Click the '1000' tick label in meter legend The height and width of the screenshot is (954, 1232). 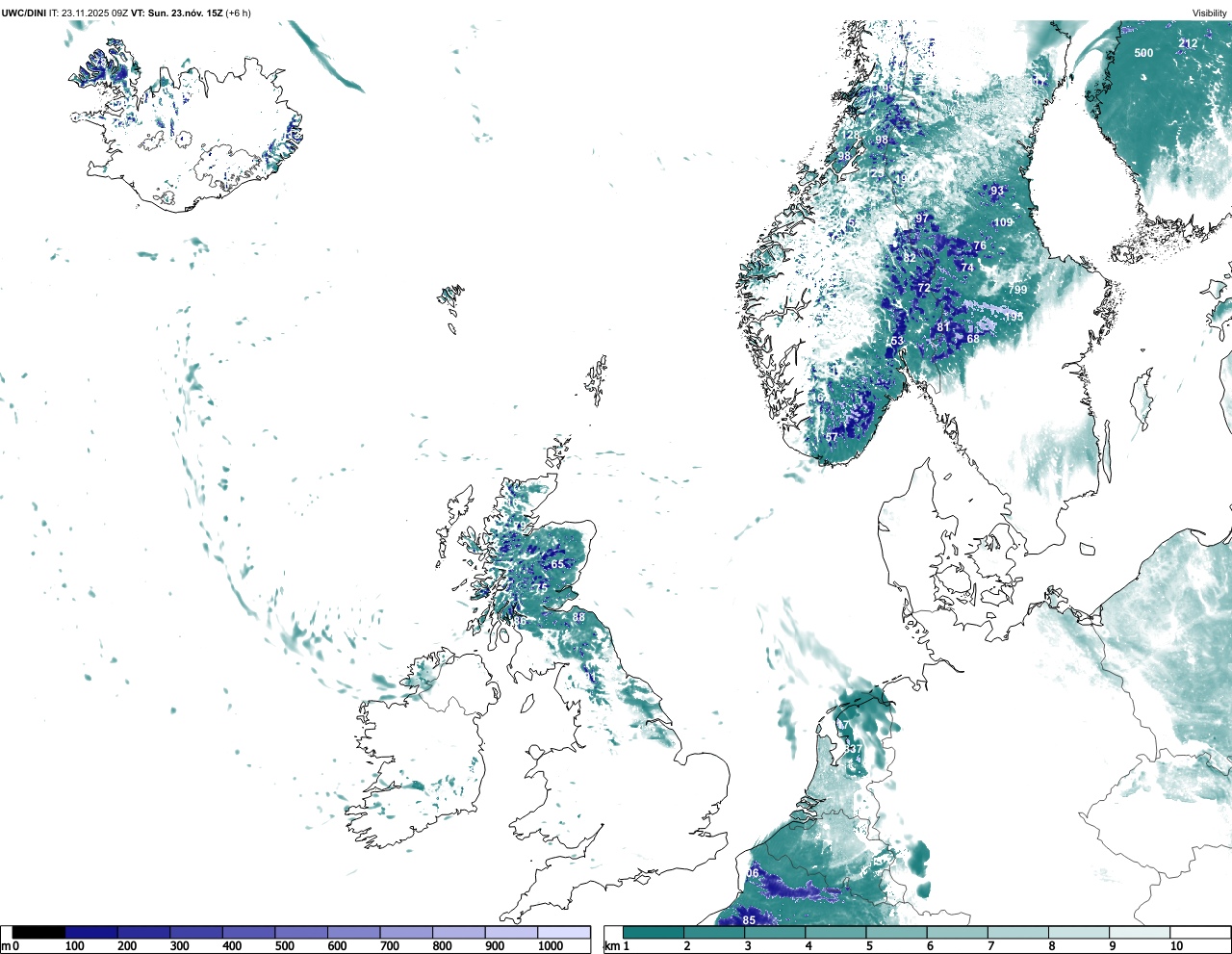pyautogui.click(x=551, y=946)
